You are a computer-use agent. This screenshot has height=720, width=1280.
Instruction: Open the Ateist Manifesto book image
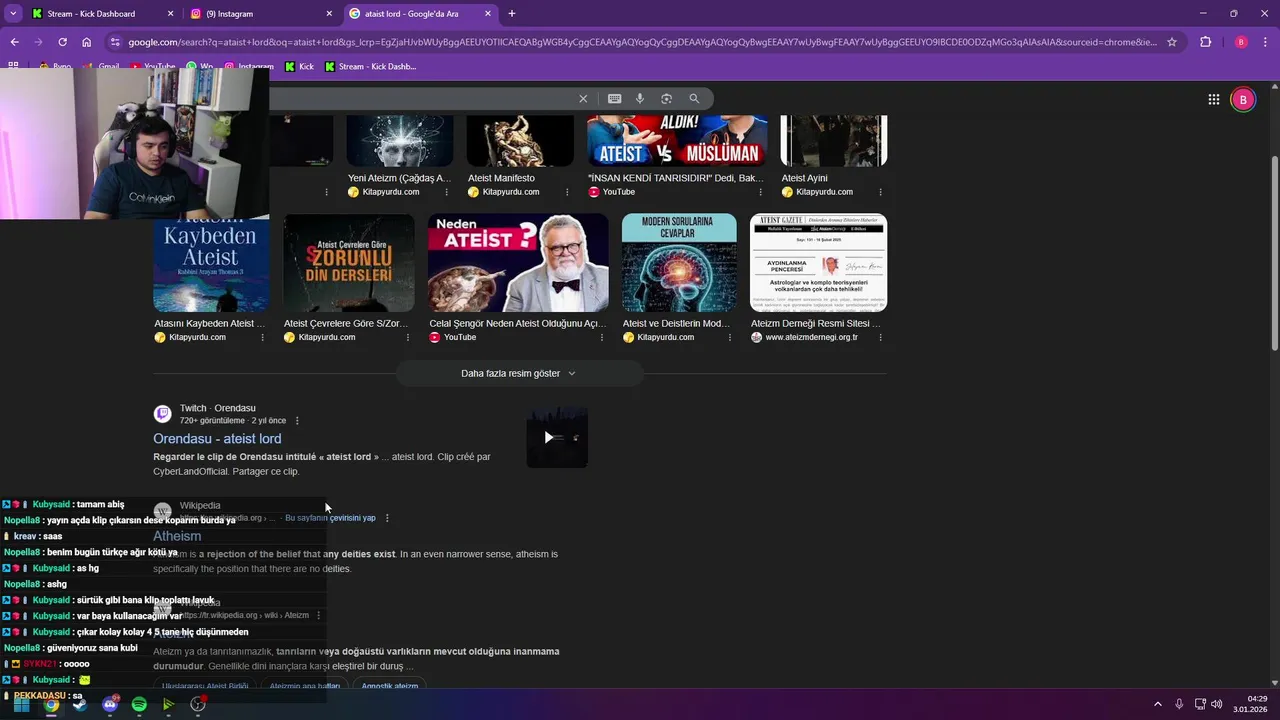pos(520,140)
